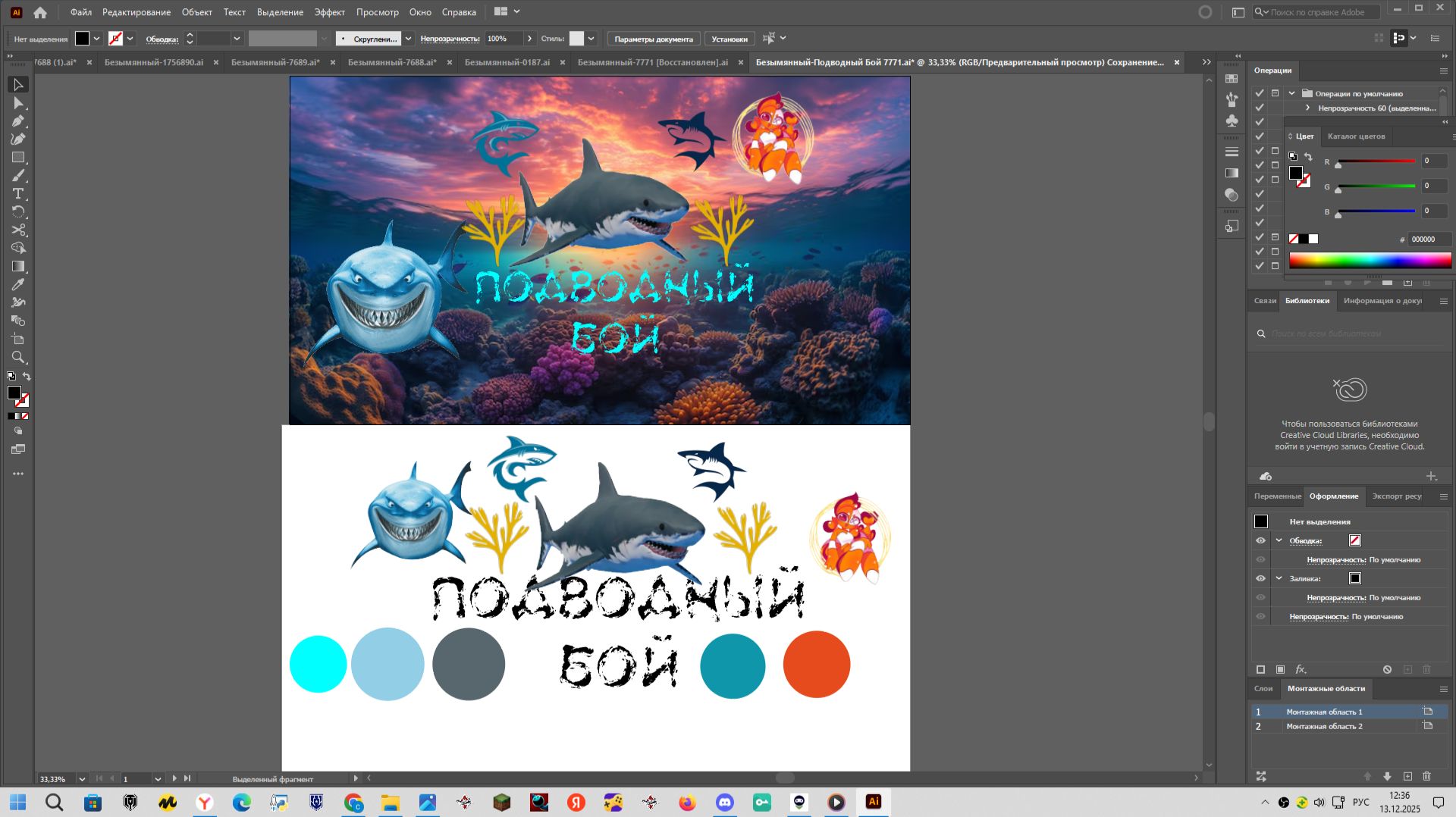Select the Paintbrush tool

tap(18, 176)
